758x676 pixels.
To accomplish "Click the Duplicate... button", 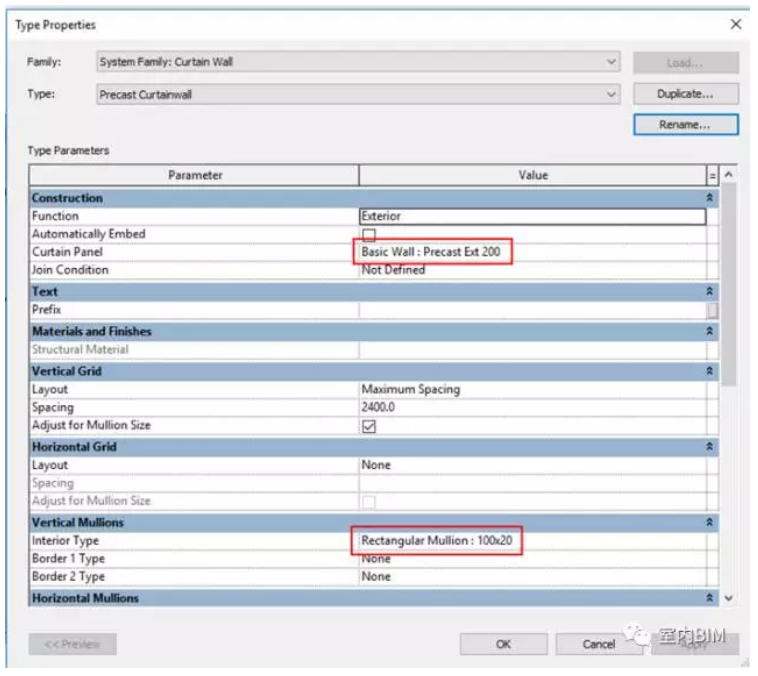I will click(685, 94).
